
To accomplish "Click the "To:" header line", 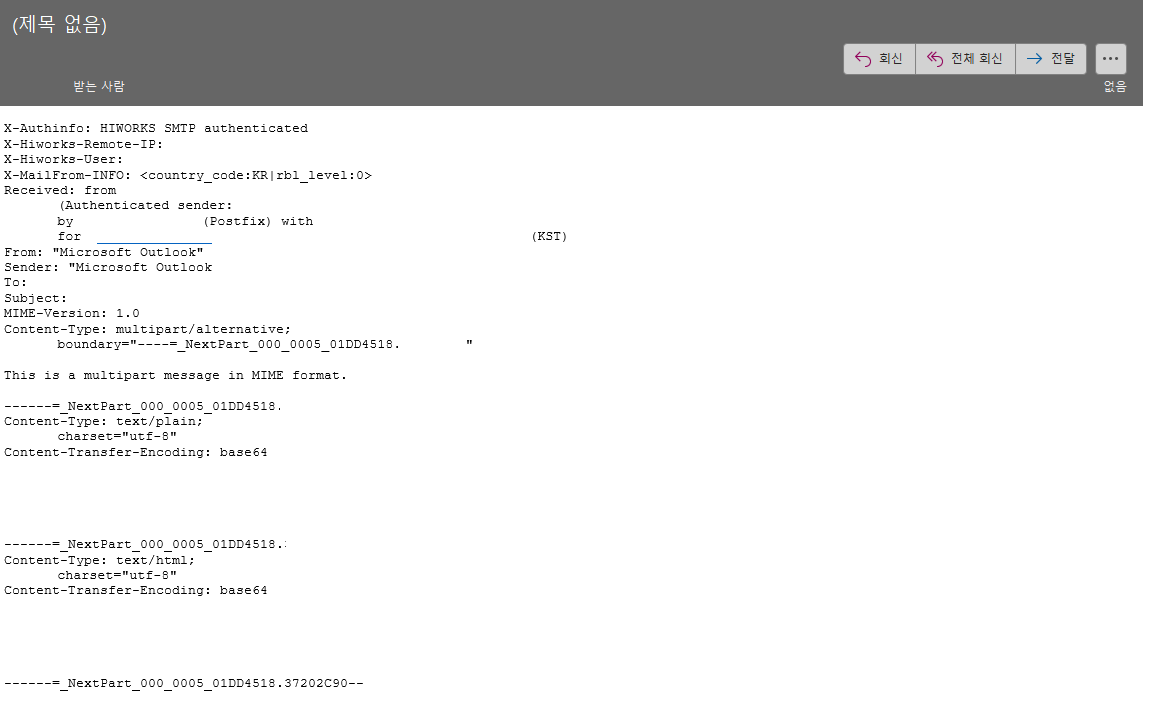I will [15, 283].
